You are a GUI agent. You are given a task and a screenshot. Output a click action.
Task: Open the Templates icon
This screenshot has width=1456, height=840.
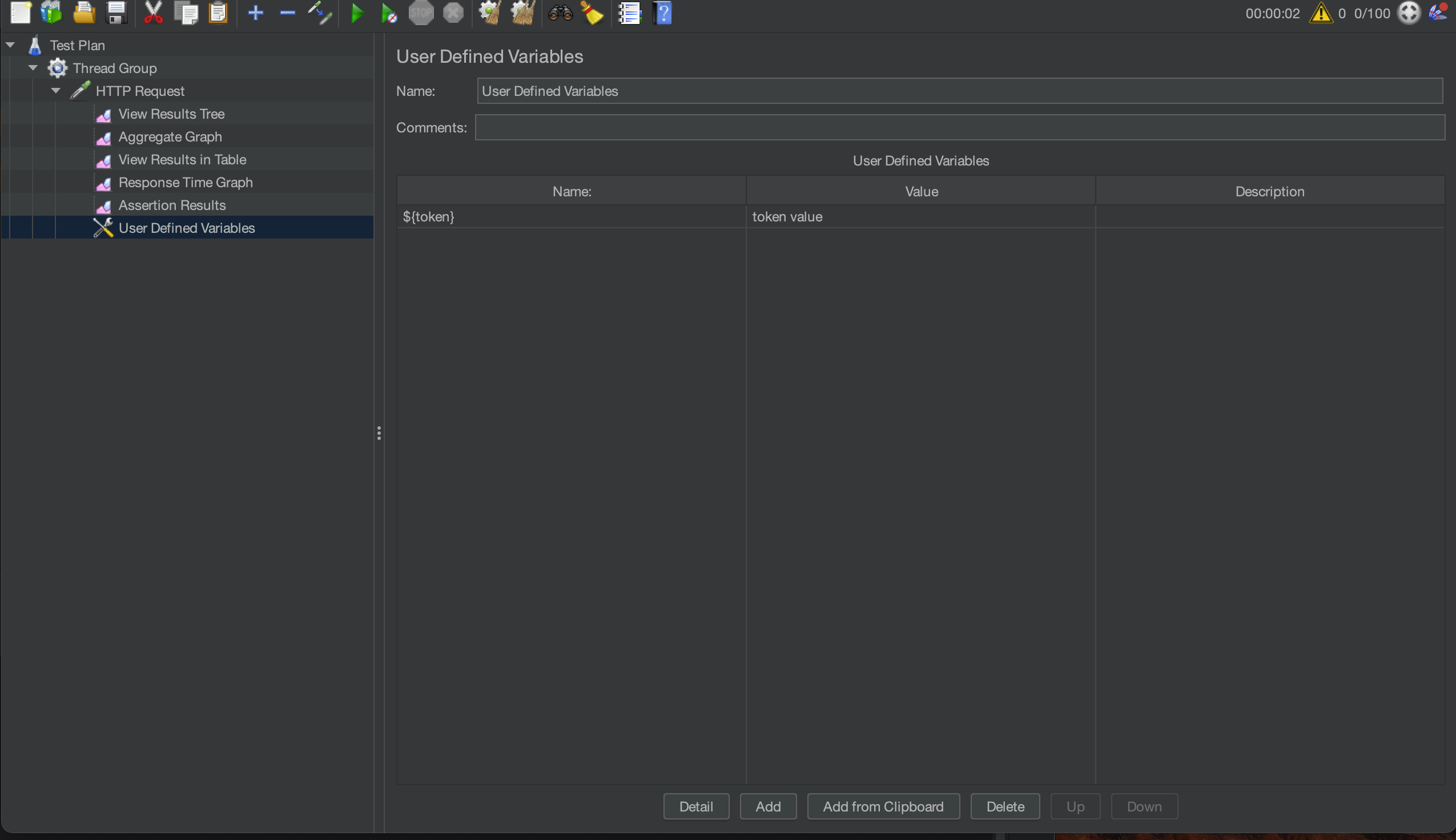coord(51,13)
